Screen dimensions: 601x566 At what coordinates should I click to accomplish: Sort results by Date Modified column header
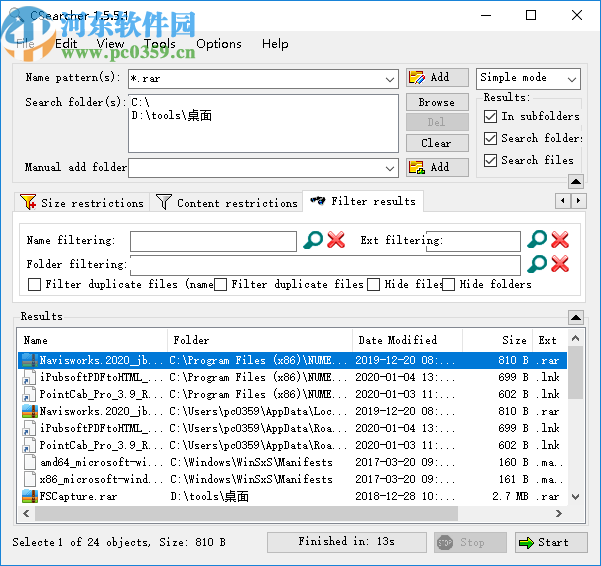[x=407, y=340]
